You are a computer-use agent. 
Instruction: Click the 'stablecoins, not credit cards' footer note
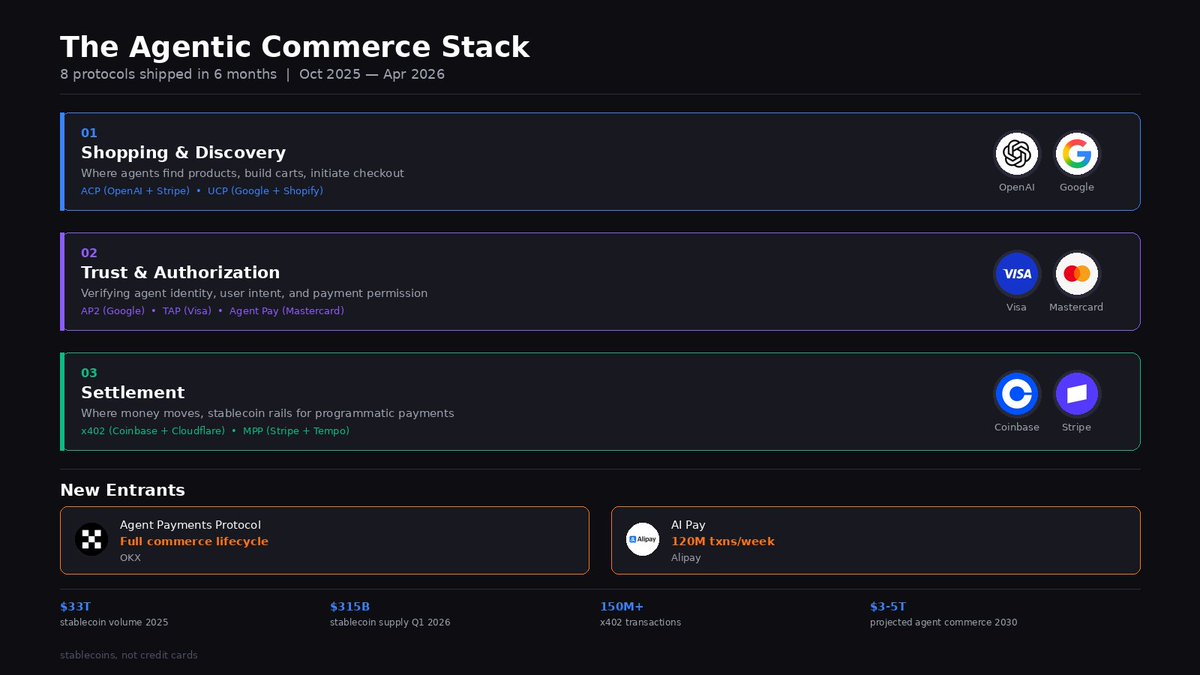(x=129, y=655)
